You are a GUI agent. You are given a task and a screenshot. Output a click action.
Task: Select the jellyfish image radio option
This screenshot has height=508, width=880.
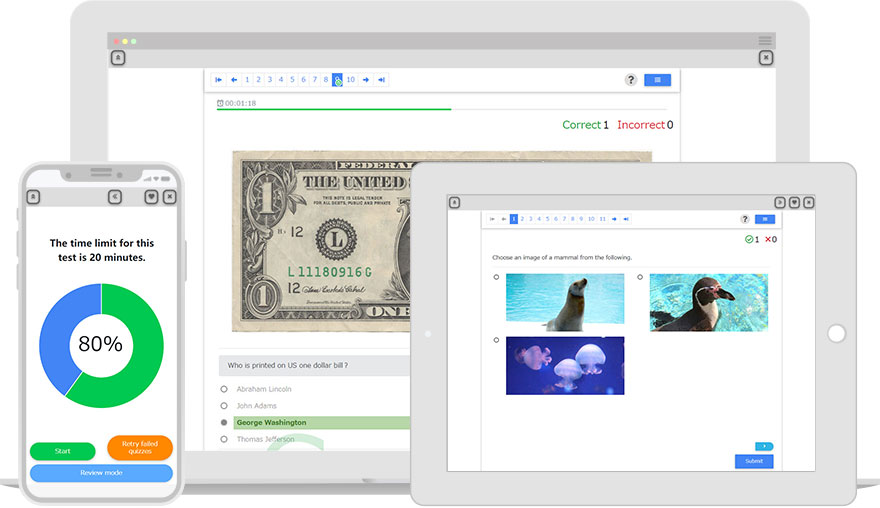click(x=496, y=340)
